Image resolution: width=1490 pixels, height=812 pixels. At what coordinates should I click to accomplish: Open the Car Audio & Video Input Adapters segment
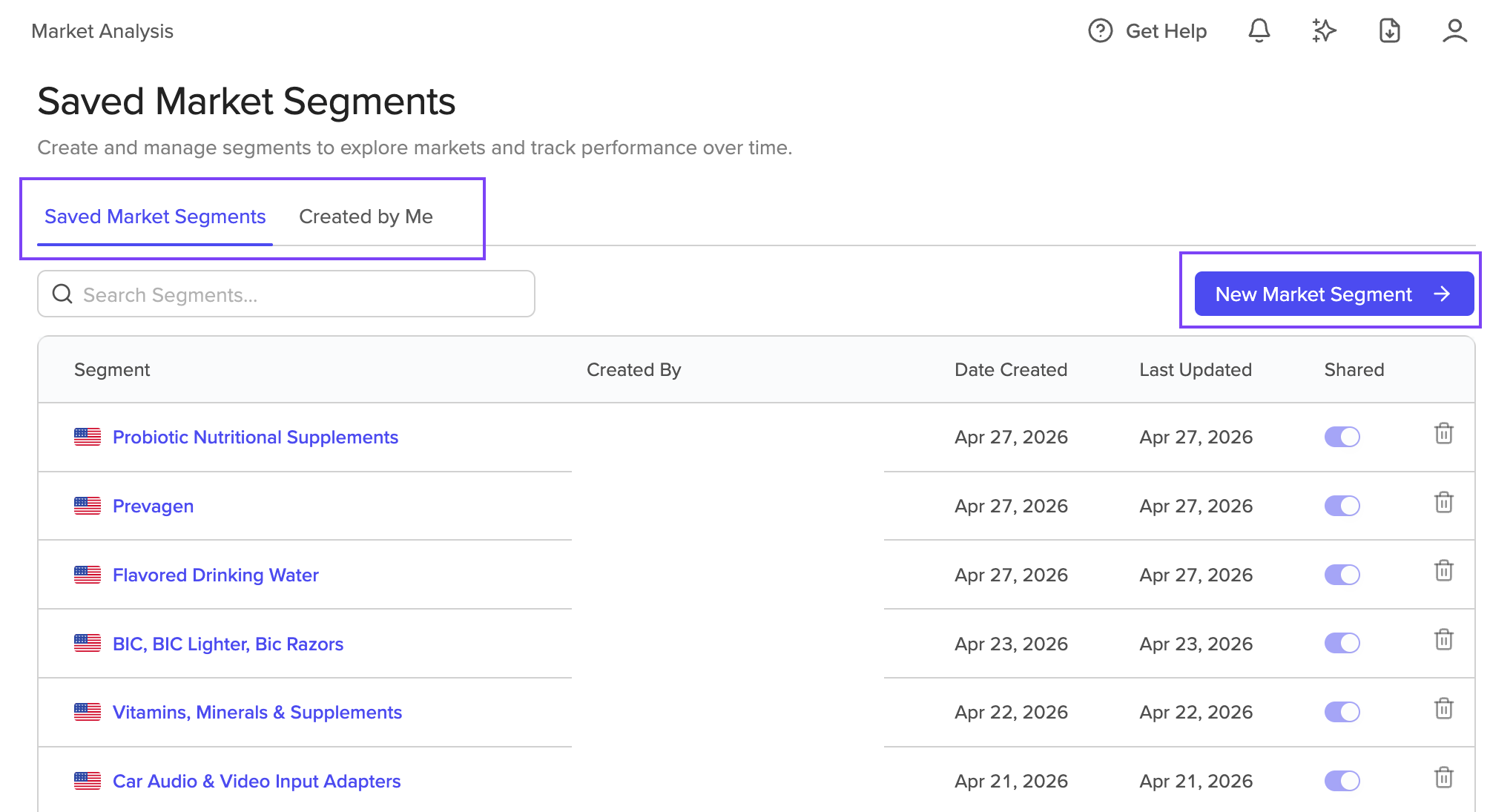pos(256,781)
